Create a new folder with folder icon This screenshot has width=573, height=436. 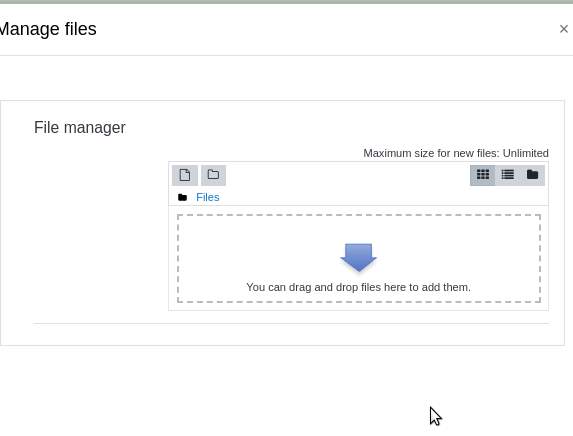click(213, 175)
